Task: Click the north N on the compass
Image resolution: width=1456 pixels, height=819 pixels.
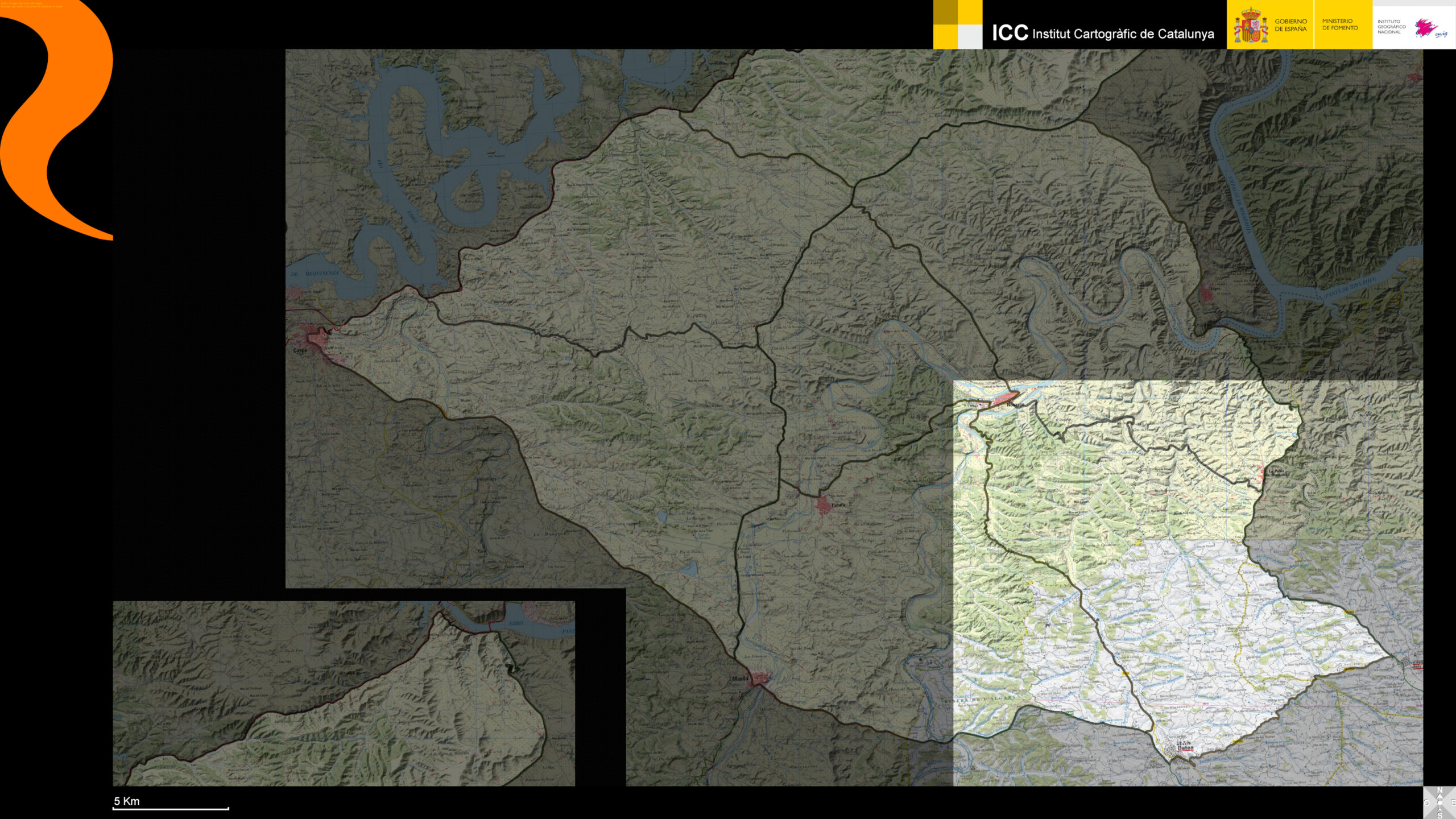Action: click(1440, 791)
